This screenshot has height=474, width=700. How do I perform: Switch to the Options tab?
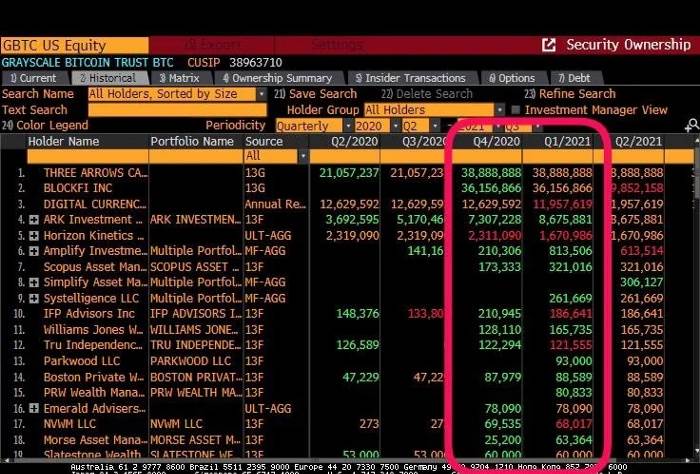[512, 78]
